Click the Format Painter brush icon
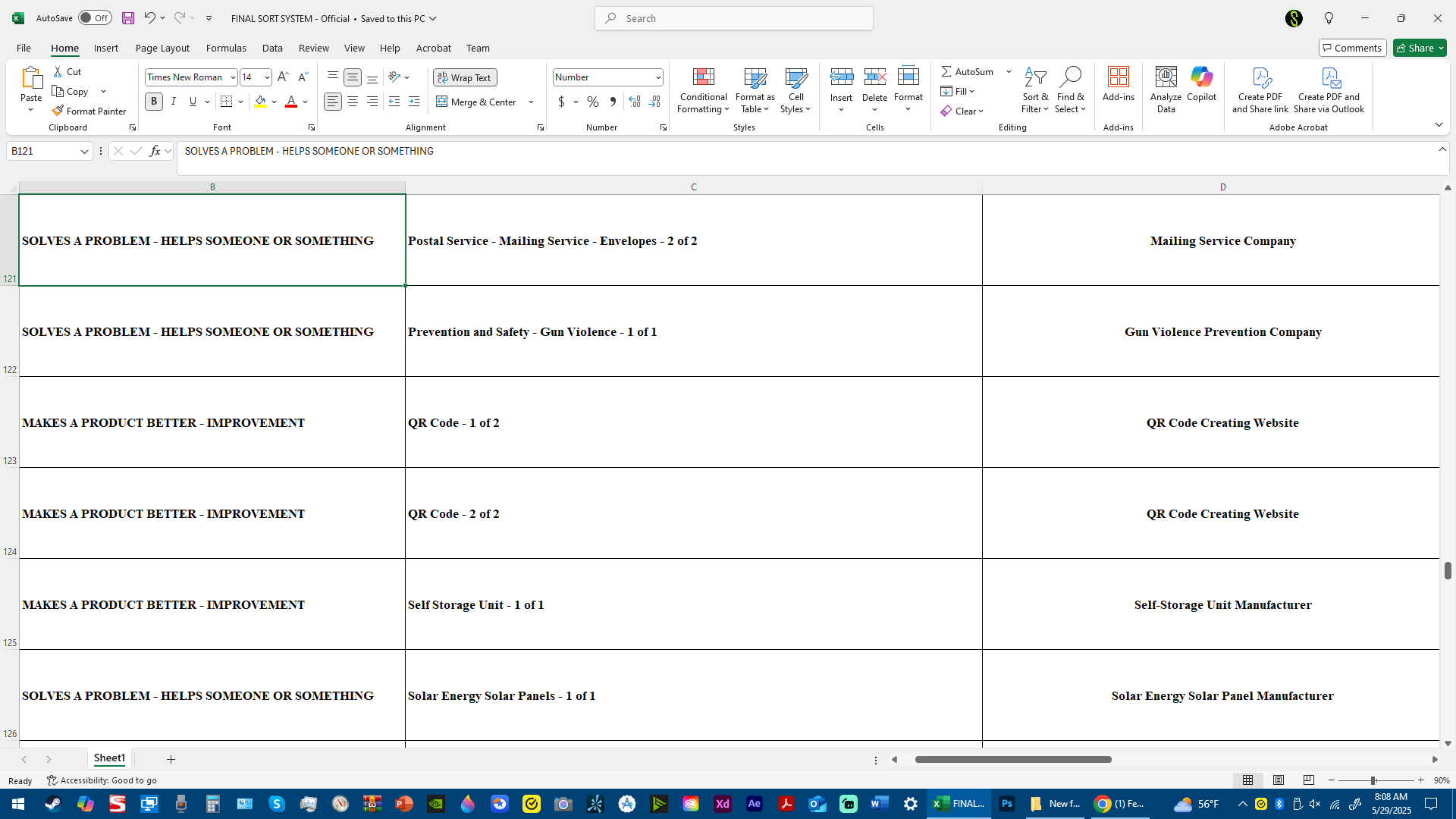Screen dimensions: 1456x819 (x=58, y=111)
